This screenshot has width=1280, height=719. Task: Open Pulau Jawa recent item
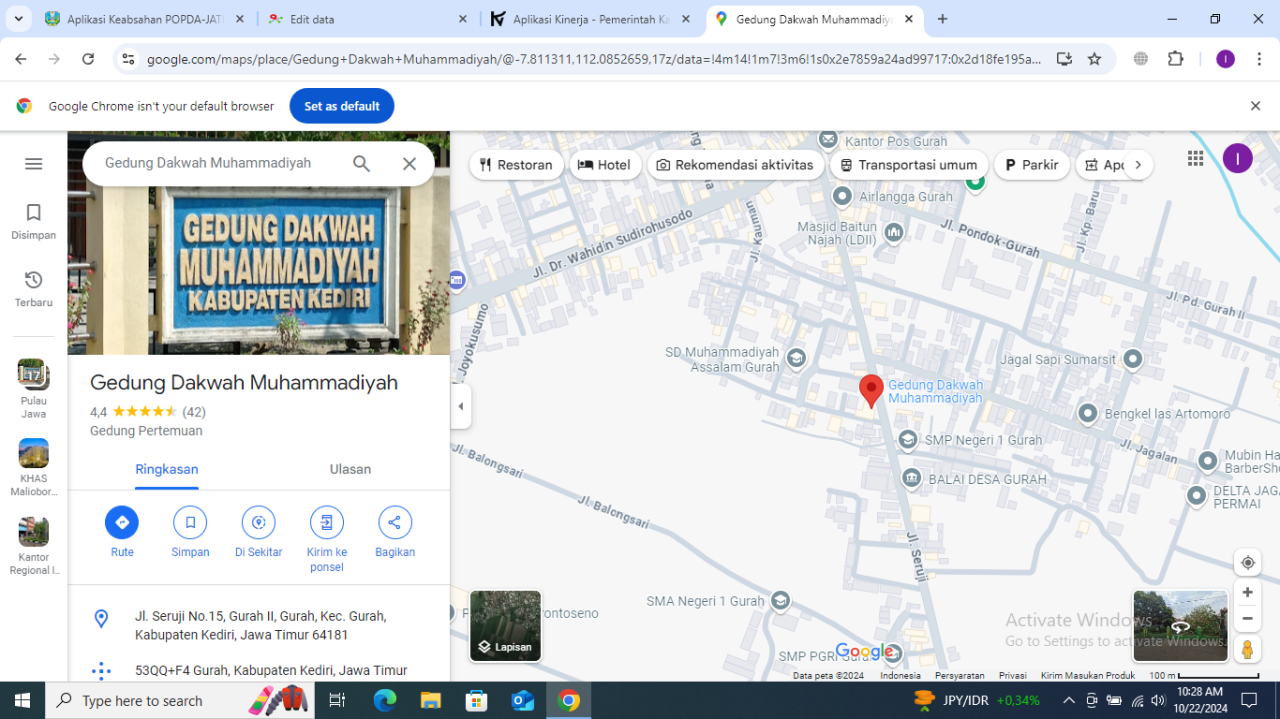click(x=33, y=389)
